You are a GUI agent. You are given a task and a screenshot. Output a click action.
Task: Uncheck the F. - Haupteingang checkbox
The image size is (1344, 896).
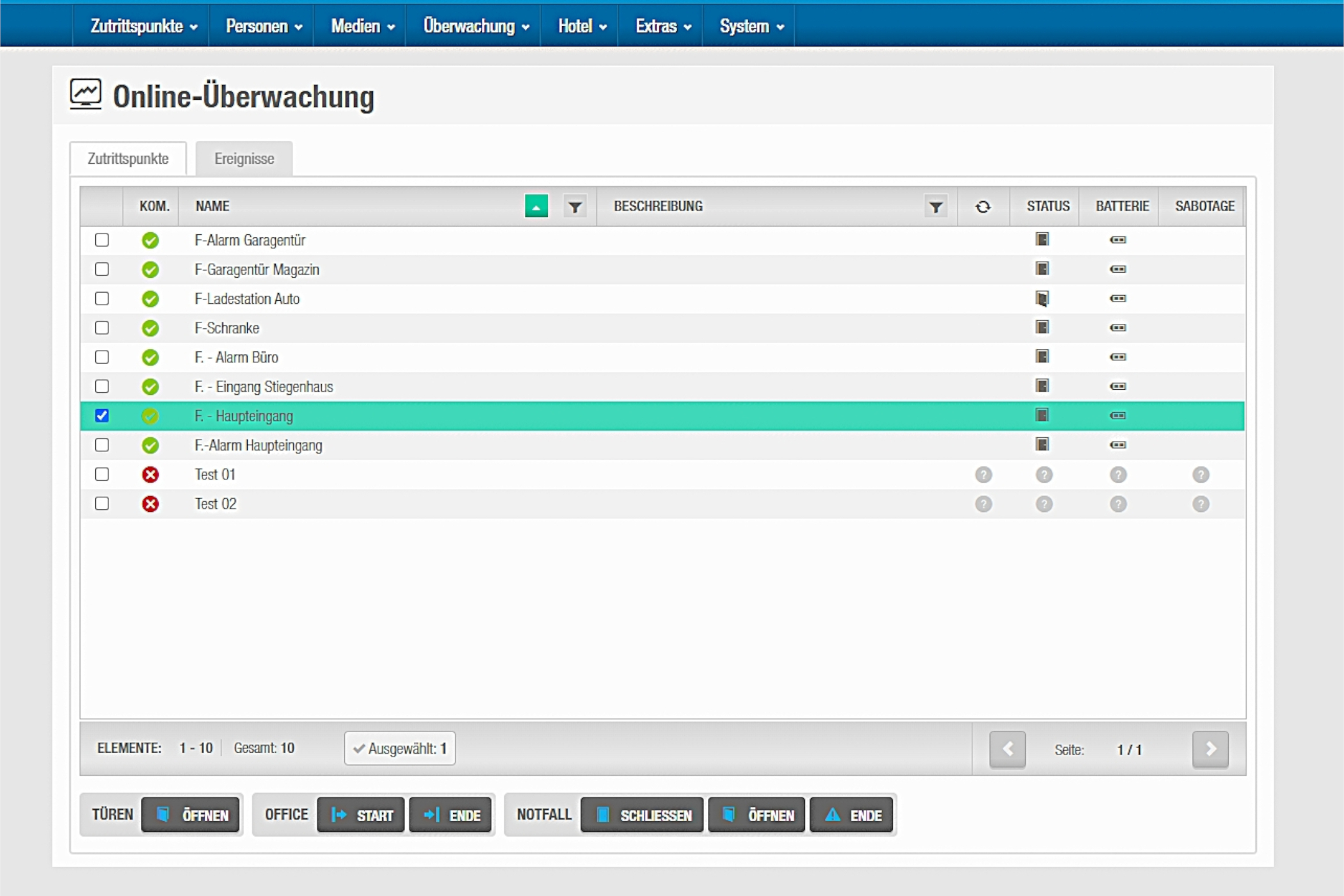[102, 415]
